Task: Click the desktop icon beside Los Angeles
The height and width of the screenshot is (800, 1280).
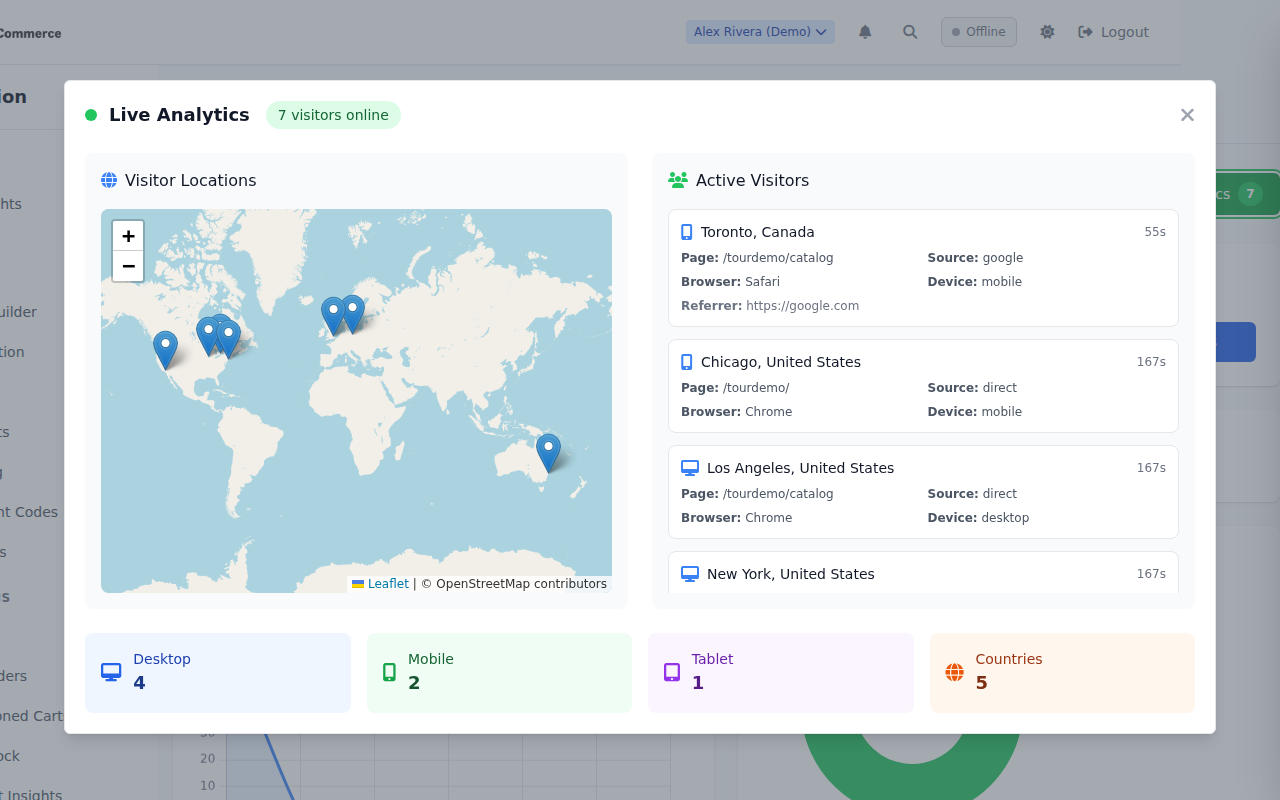Action: (x=690, y=468)
